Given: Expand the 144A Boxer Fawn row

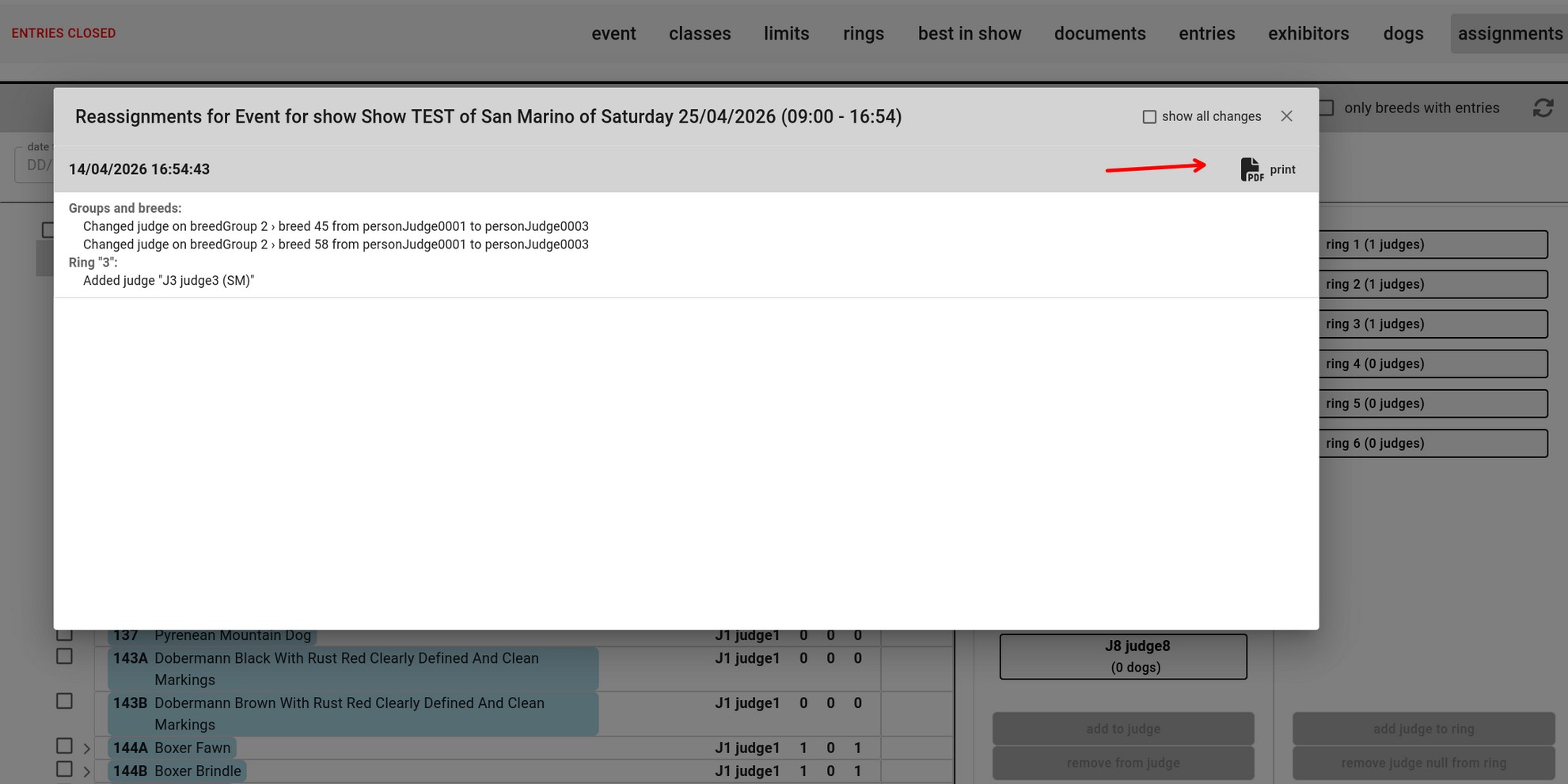Looking at the screenshot, I should tap(87, 748).
